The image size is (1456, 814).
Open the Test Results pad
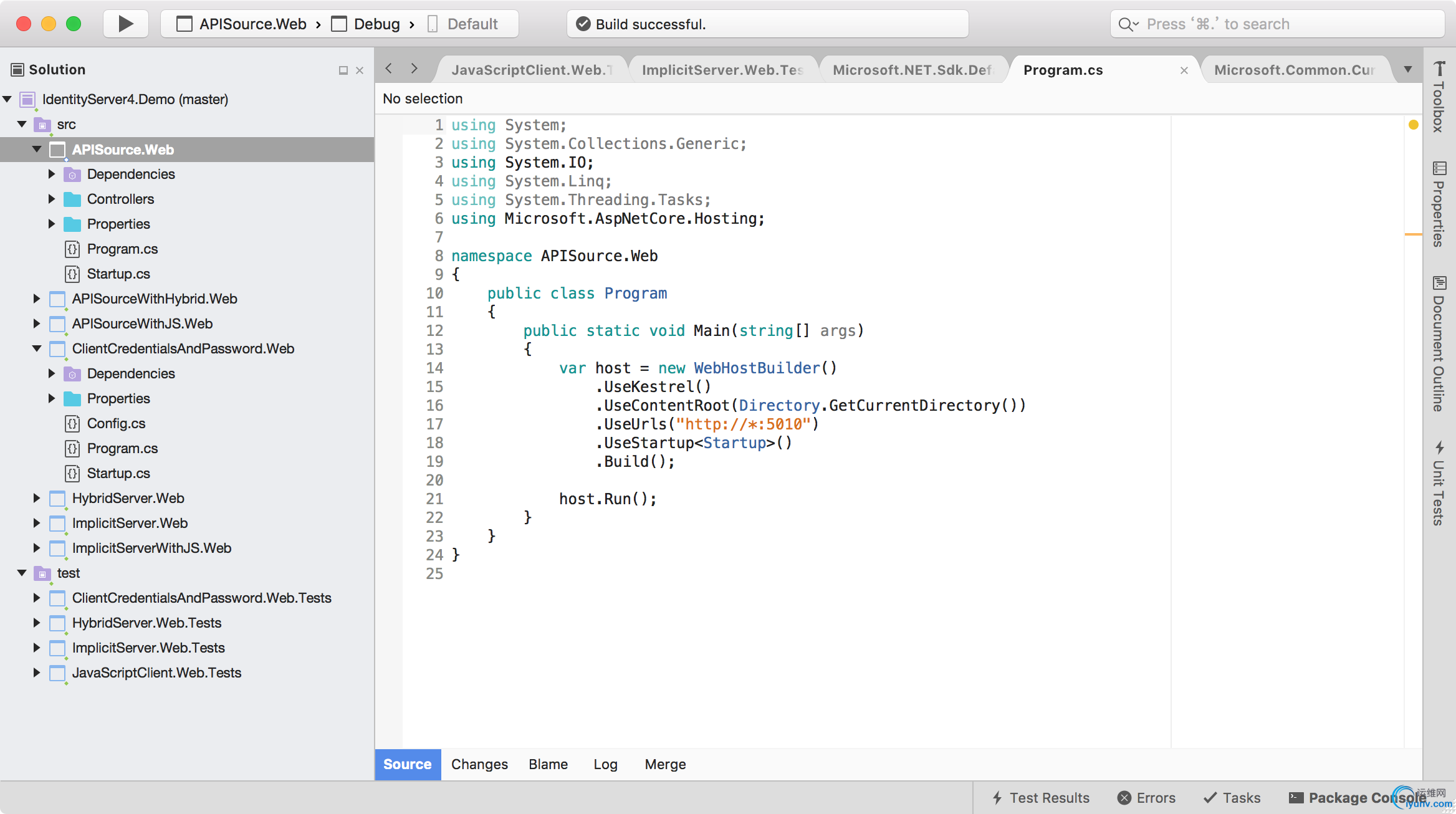(1040, 798)
